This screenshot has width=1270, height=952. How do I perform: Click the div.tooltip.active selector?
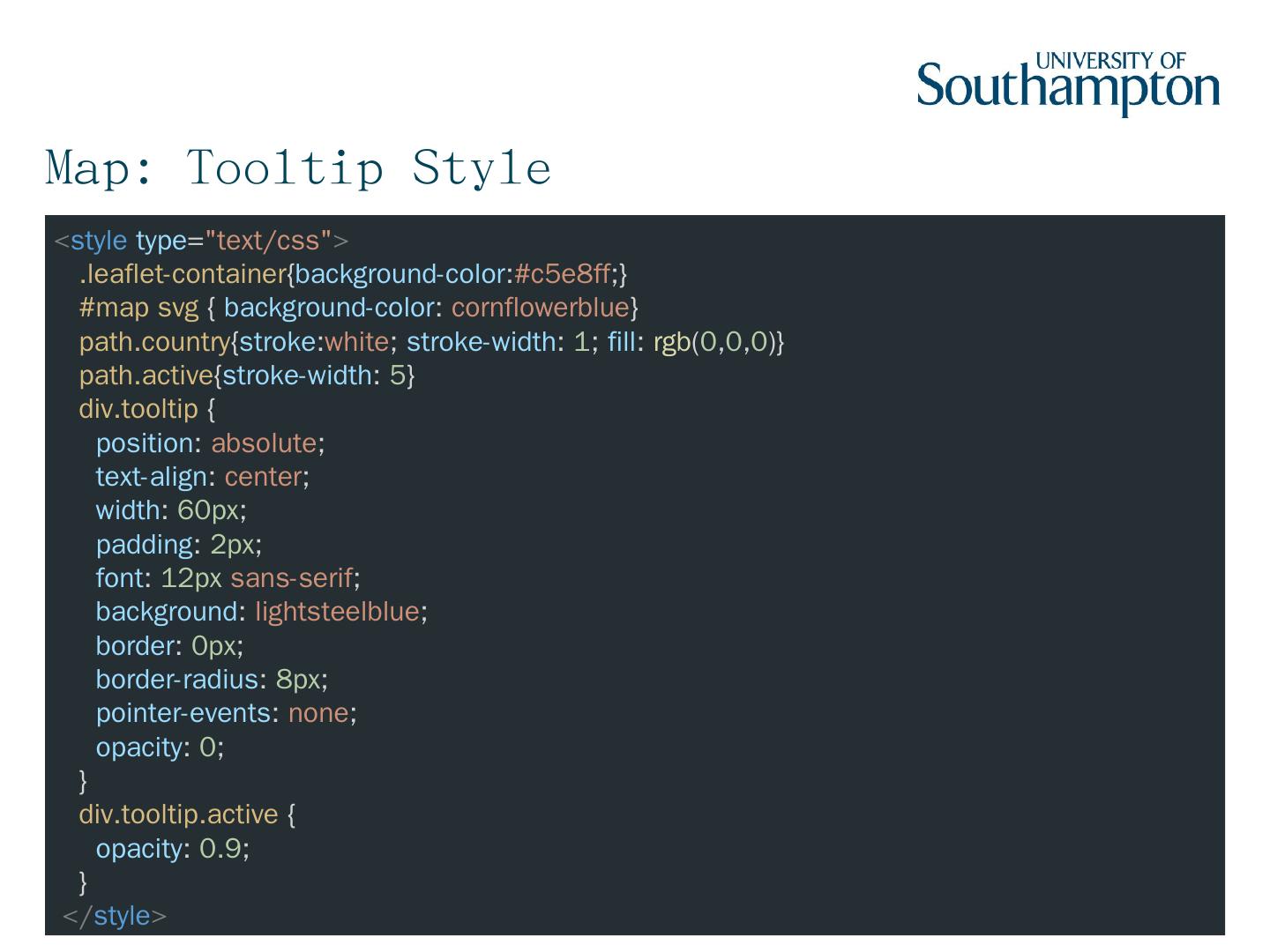[x=178, y=814]
